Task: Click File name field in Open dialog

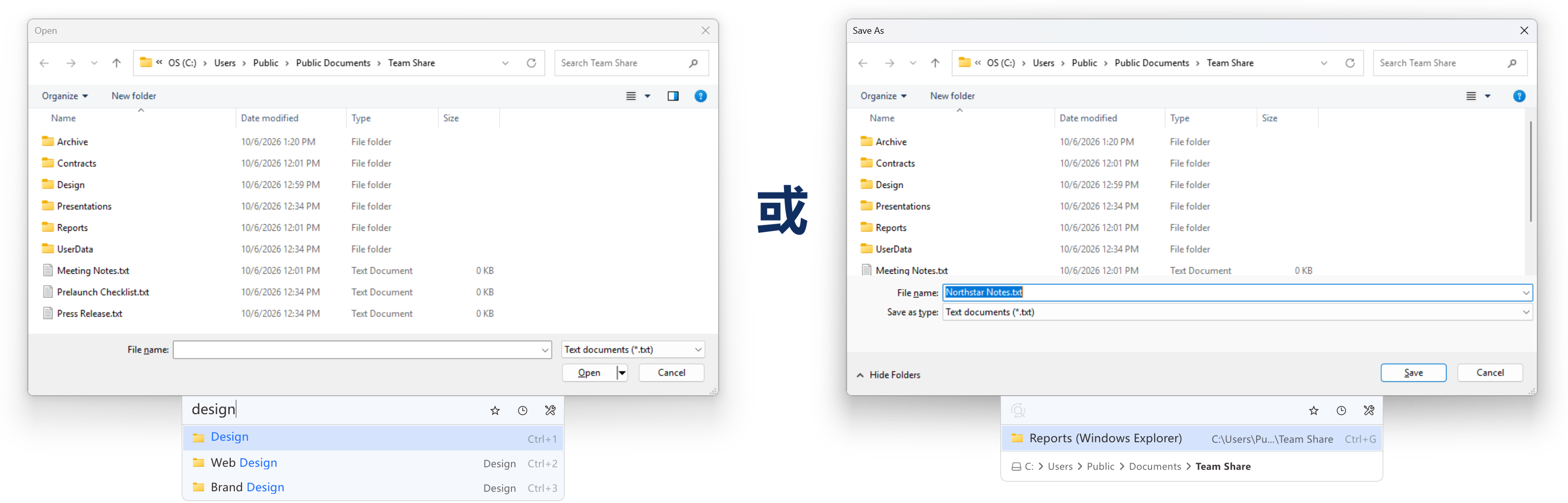Action: [x=361, y=349]
